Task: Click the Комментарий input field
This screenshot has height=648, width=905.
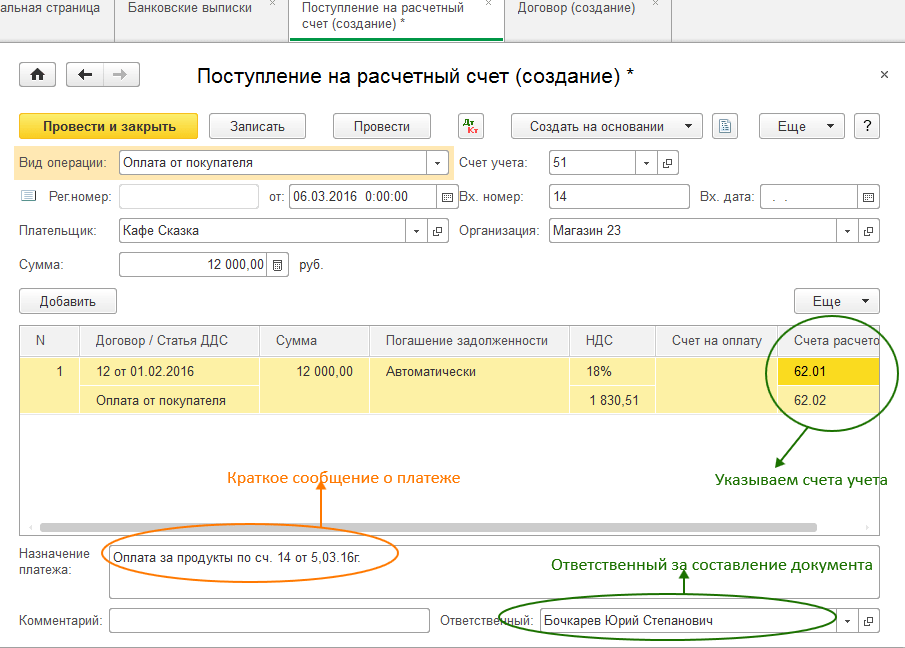Action: (270, 621)
